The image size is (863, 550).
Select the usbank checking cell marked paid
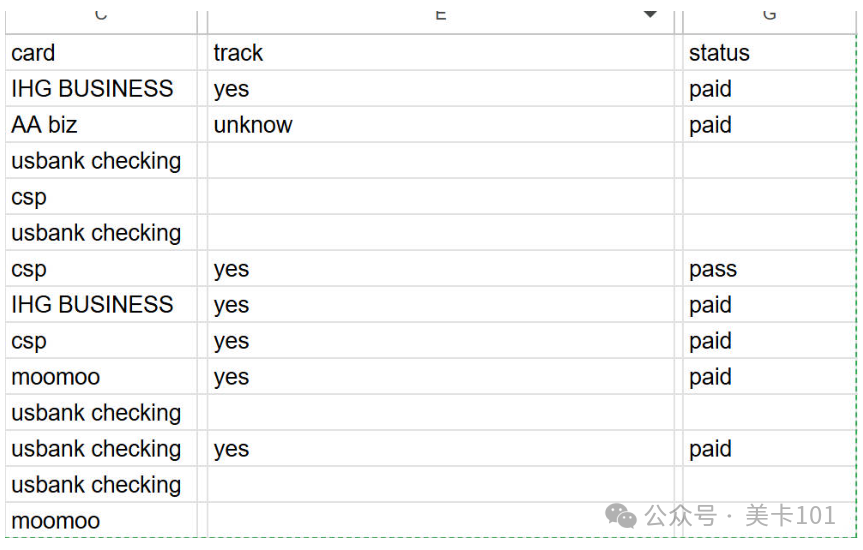[101, 449]
